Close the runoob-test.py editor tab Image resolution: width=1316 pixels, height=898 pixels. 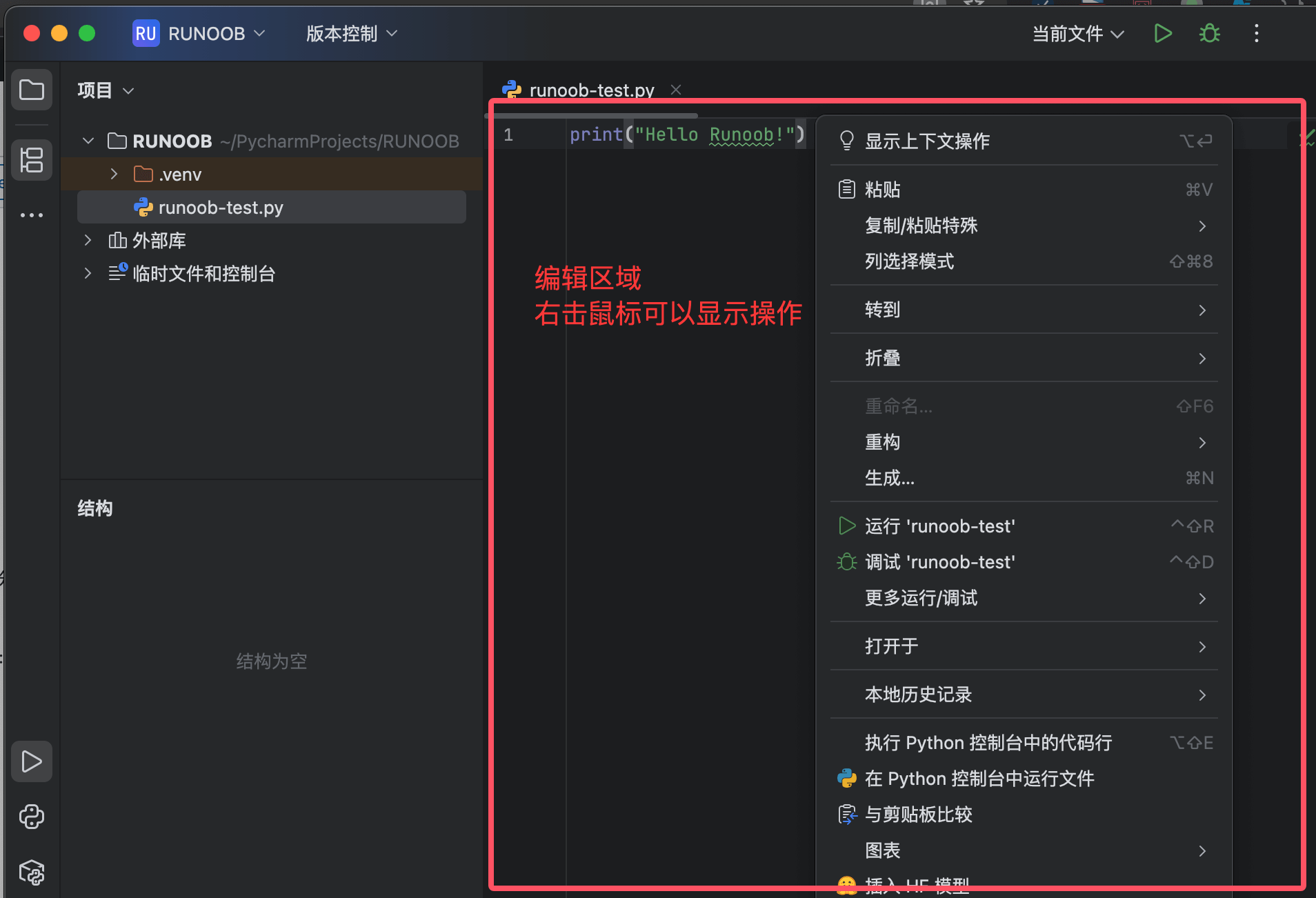pos(676,90)
